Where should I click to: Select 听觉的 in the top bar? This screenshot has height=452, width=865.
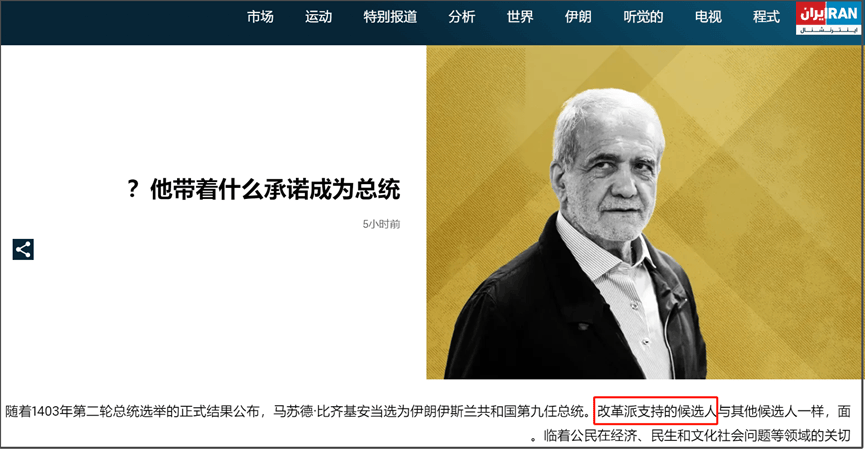click(x=643, y=17)
